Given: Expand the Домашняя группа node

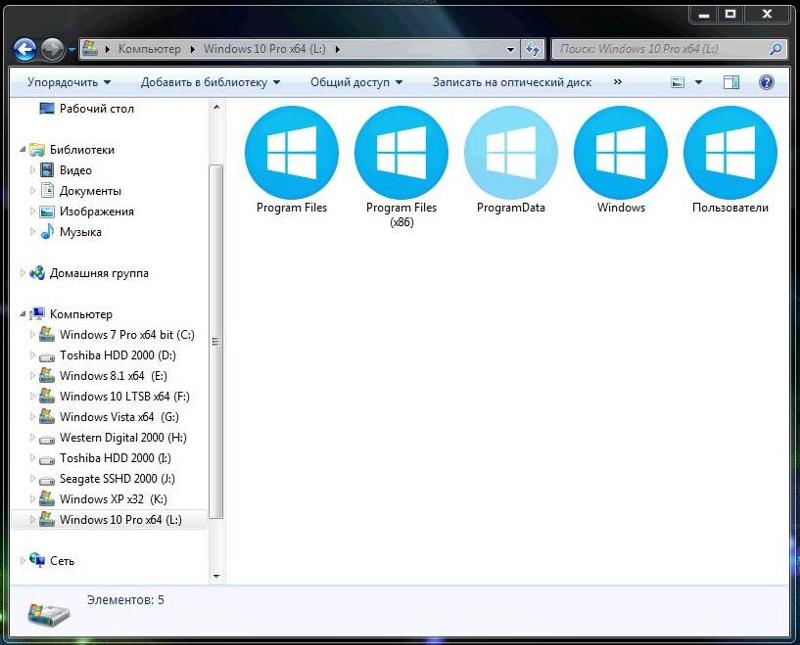Looking at the screenshot, I should pos(22,273).
